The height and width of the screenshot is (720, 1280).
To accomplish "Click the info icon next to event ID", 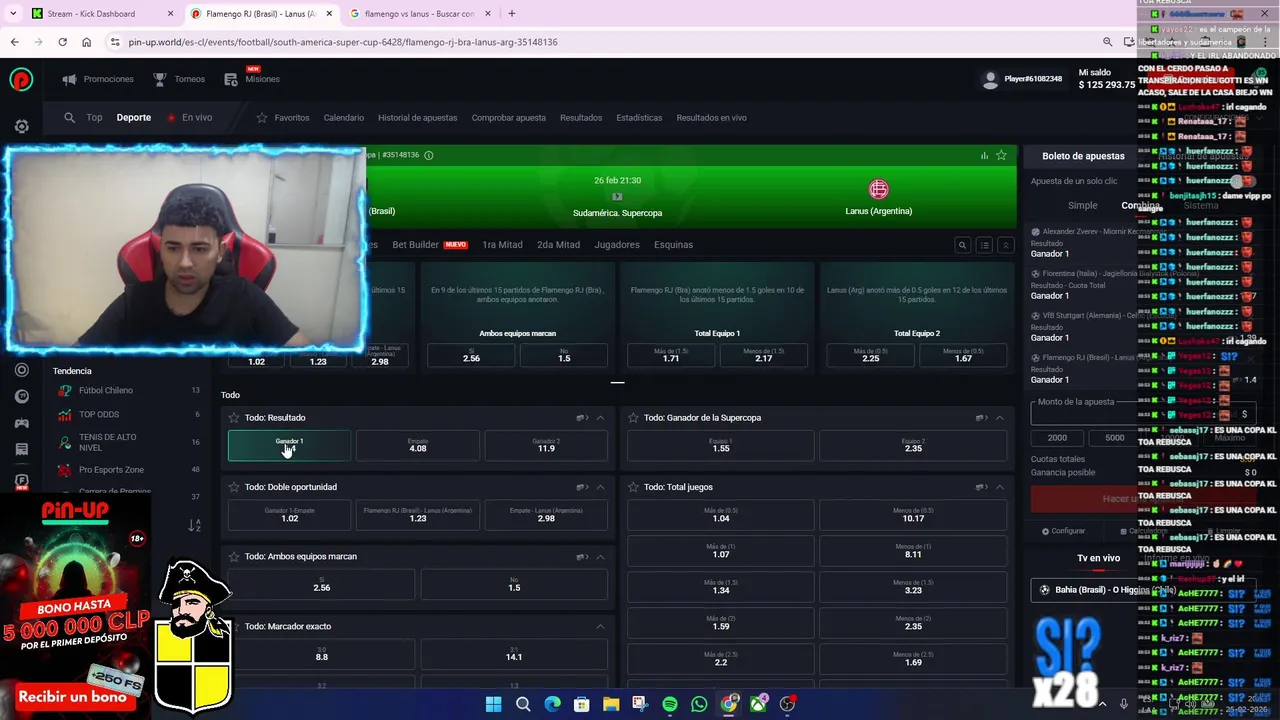I will (428, 155).
